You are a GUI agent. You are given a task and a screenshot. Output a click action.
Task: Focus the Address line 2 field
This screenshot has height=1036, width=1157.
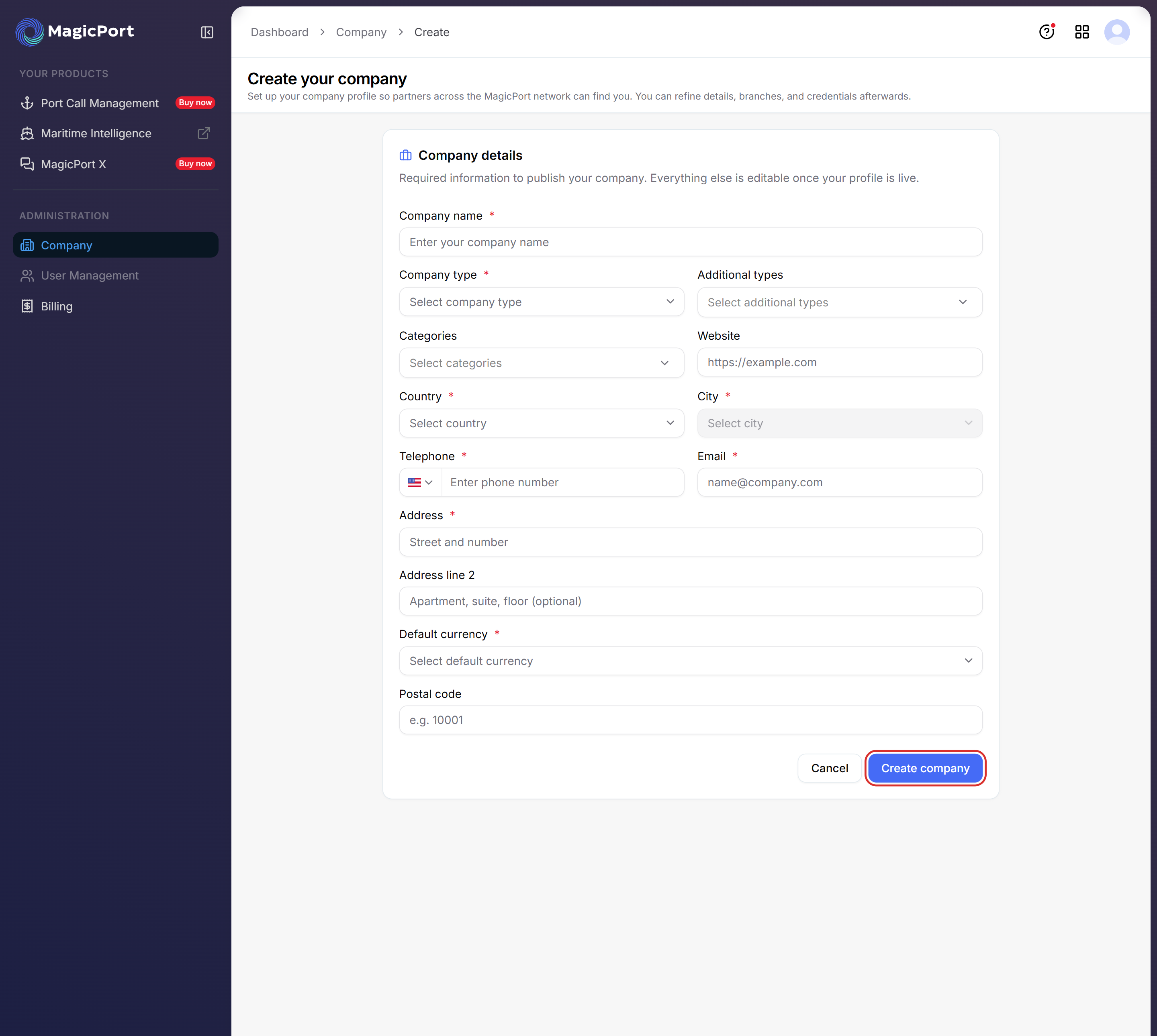691,601
